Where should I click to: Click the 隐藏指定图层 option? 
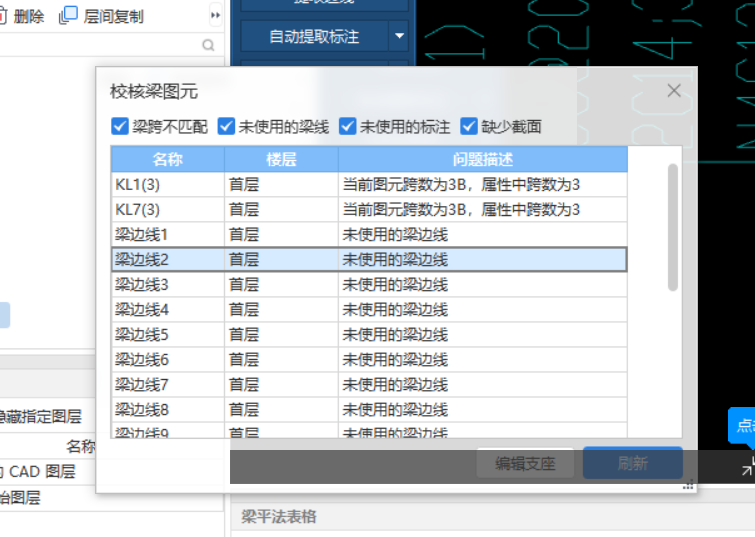click(40, 417)
